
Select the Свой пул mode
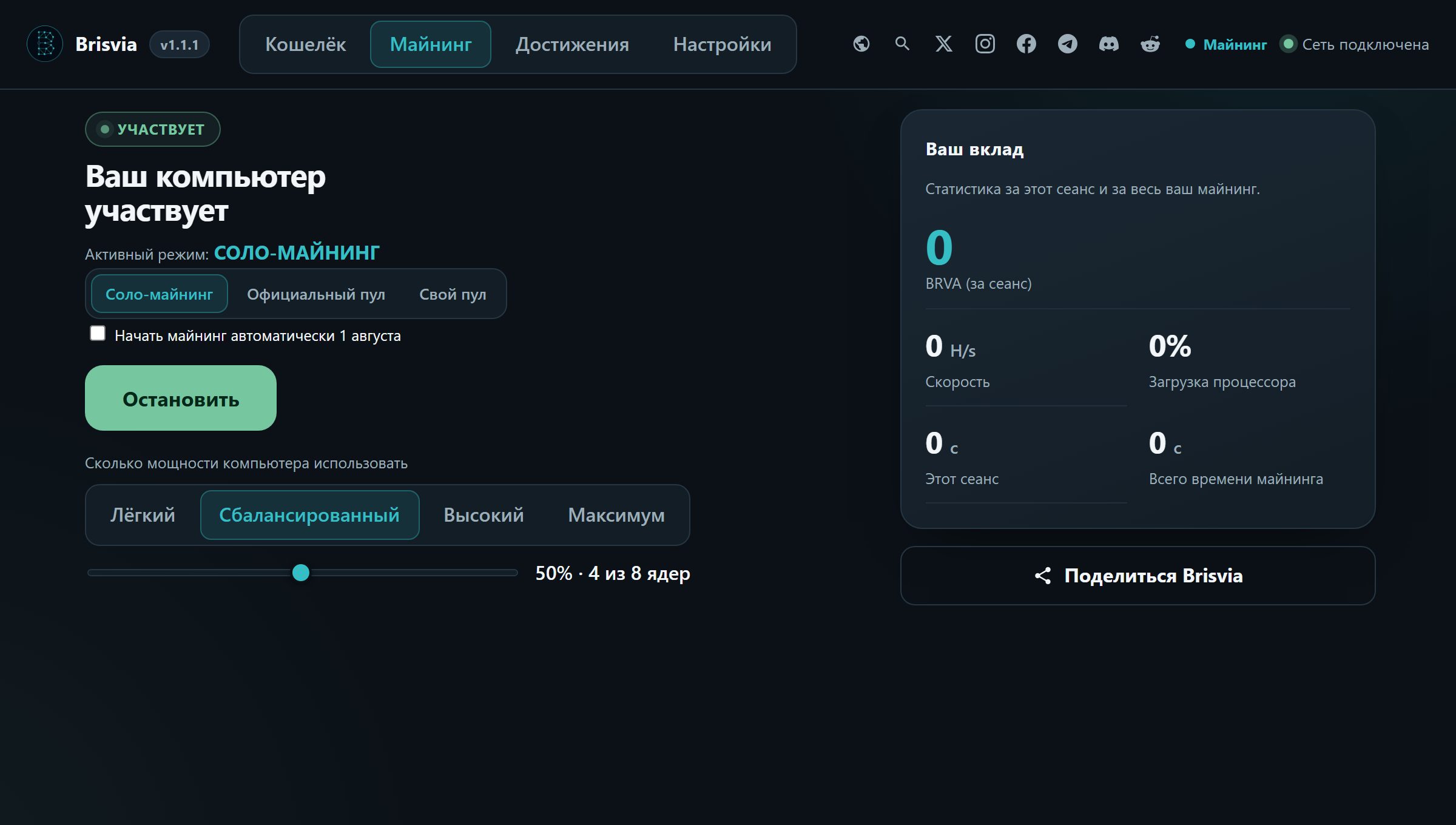point(453,294)
